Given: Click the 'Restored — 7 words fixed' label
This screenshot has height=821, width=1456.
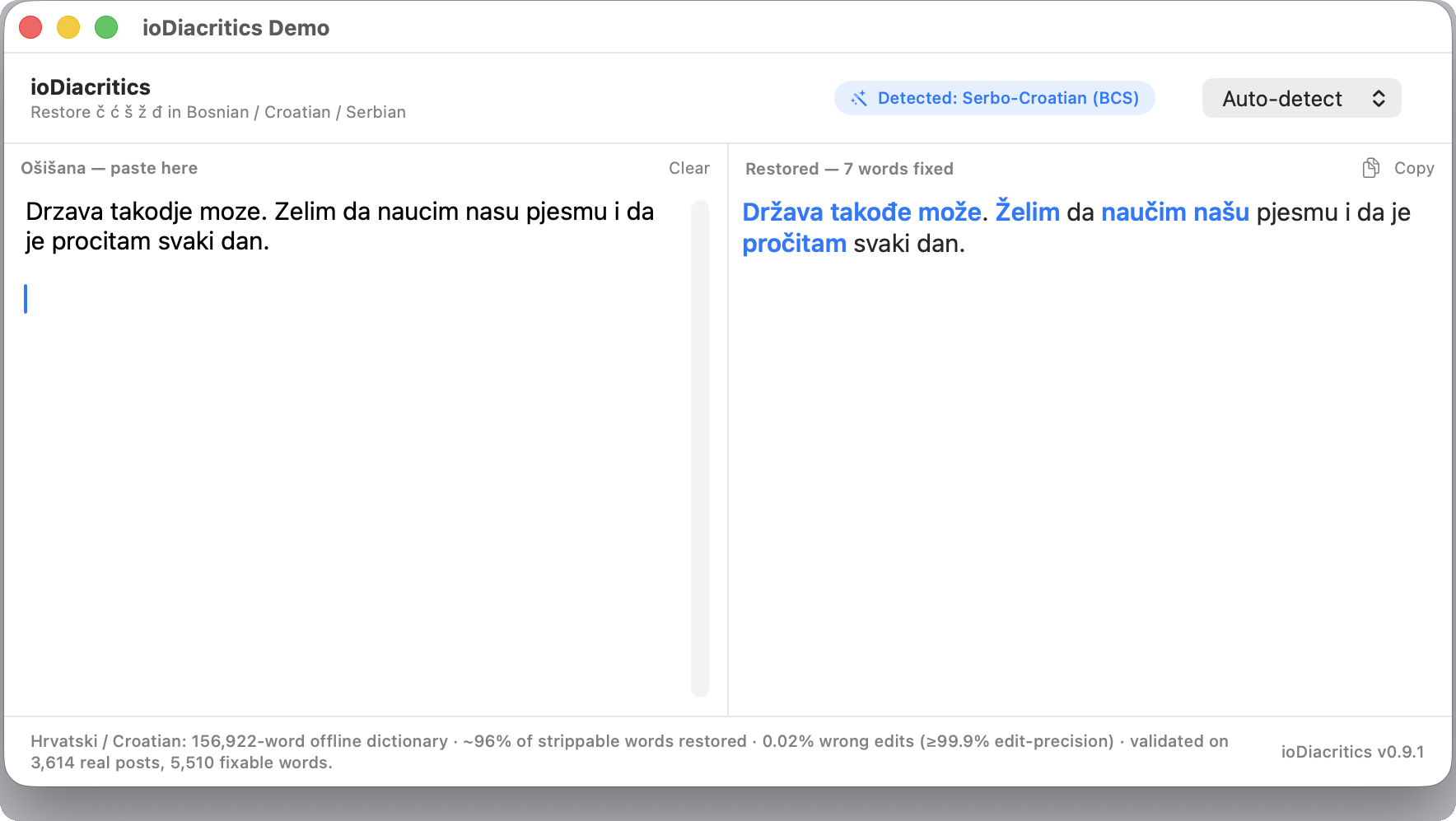Looking at the screenshot, I should [849, 169].
